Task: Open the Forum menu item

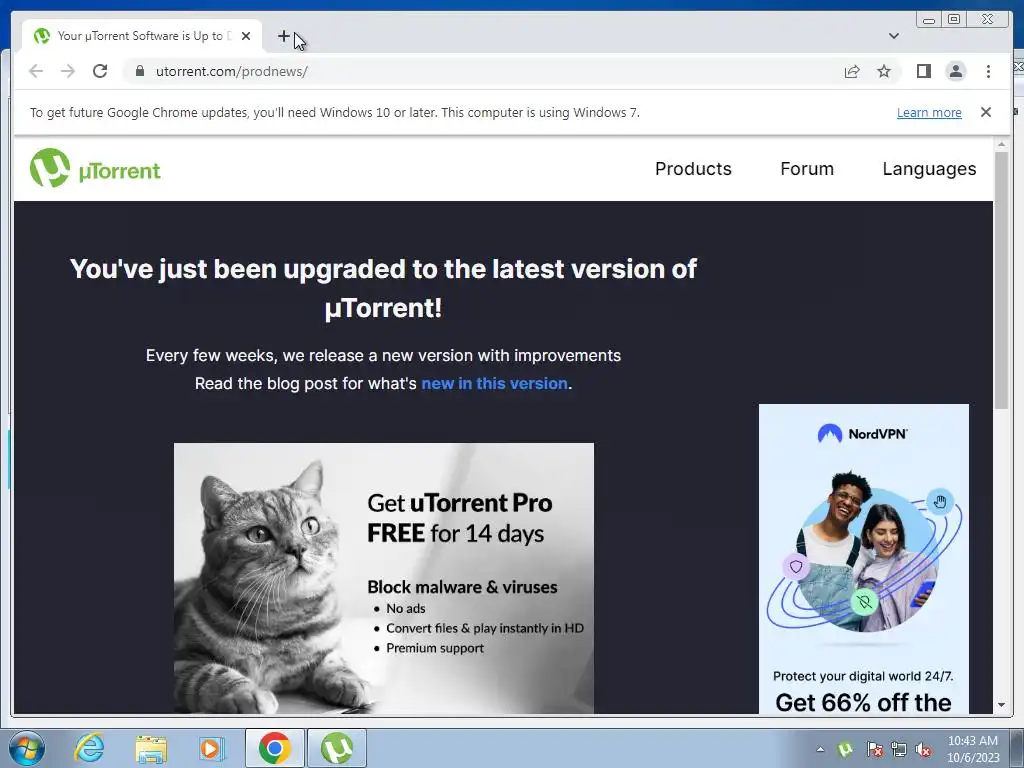Action: pyautogui.click(x=807, y=168)
